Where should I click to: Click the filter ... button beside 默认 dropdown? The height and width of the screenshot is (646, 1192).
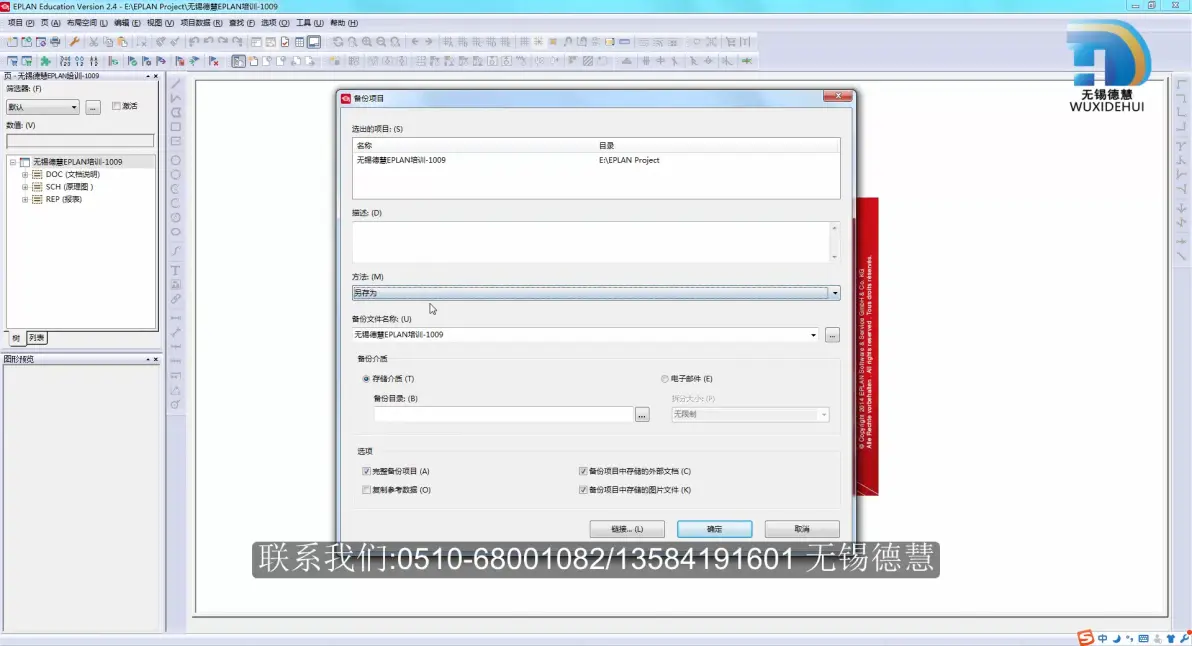(93, 107)
